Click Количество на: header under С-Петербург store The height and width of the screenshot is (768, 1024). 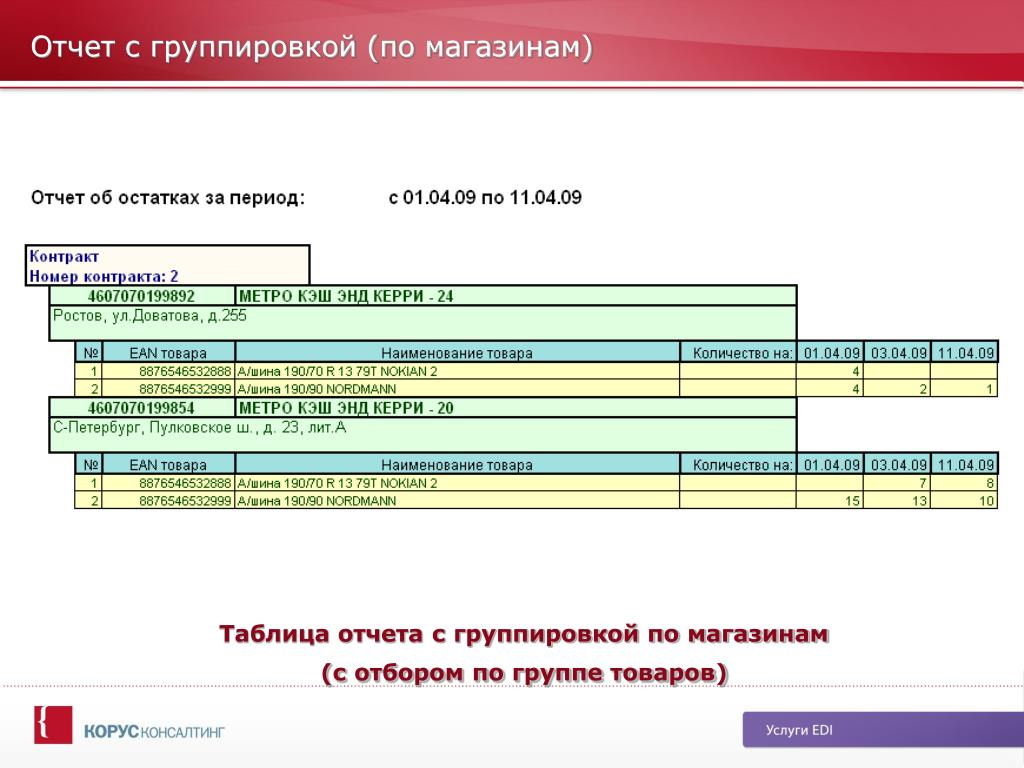[739, 464]
